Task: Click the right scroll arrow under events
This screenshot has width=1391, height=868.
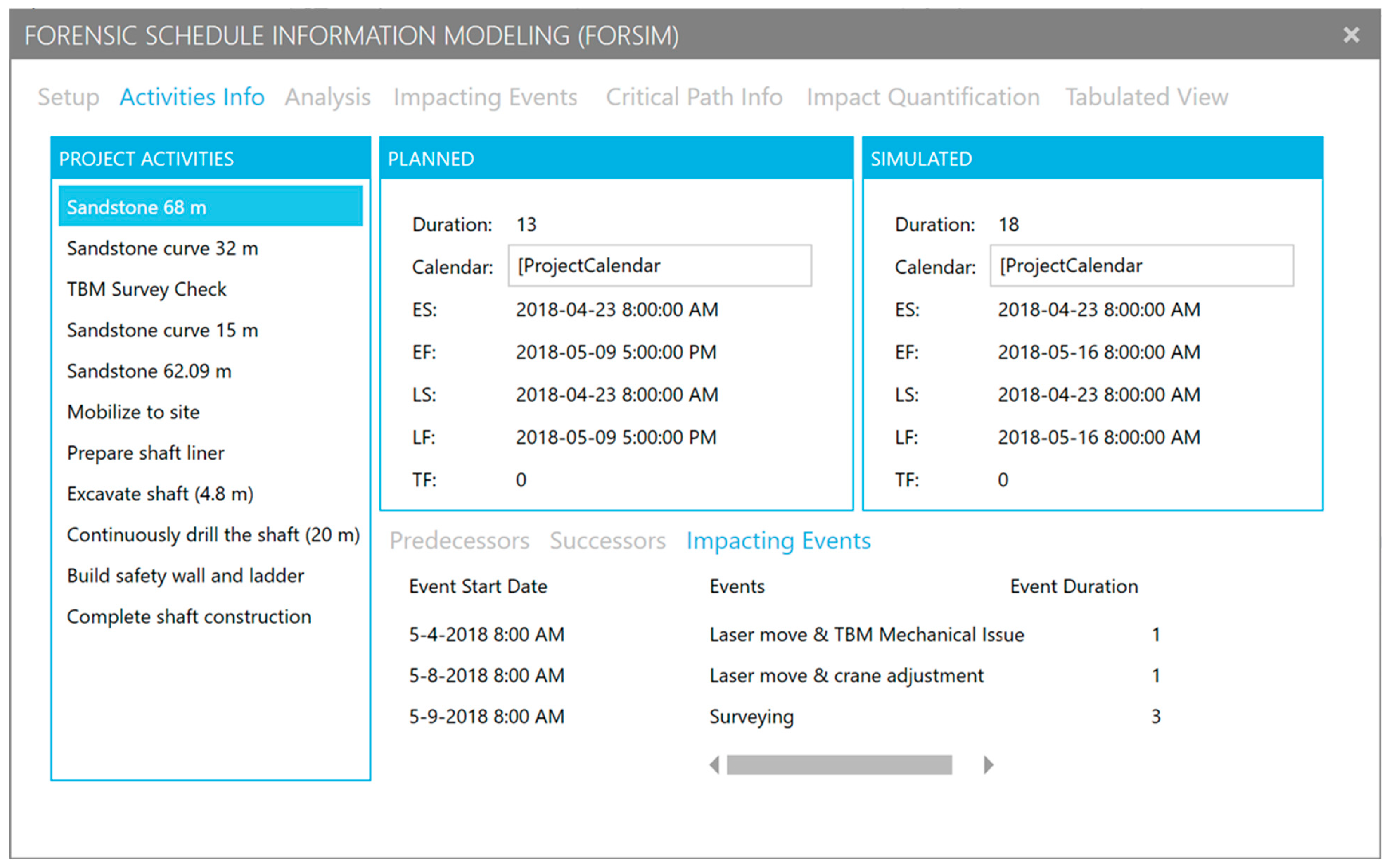Action: [988, 764]
